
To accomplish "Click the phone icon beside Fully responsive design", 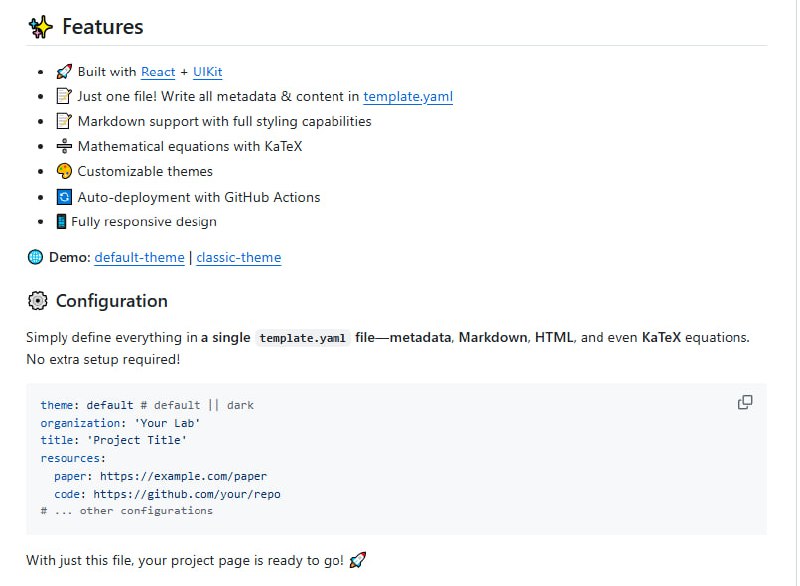I will (62, 222).
